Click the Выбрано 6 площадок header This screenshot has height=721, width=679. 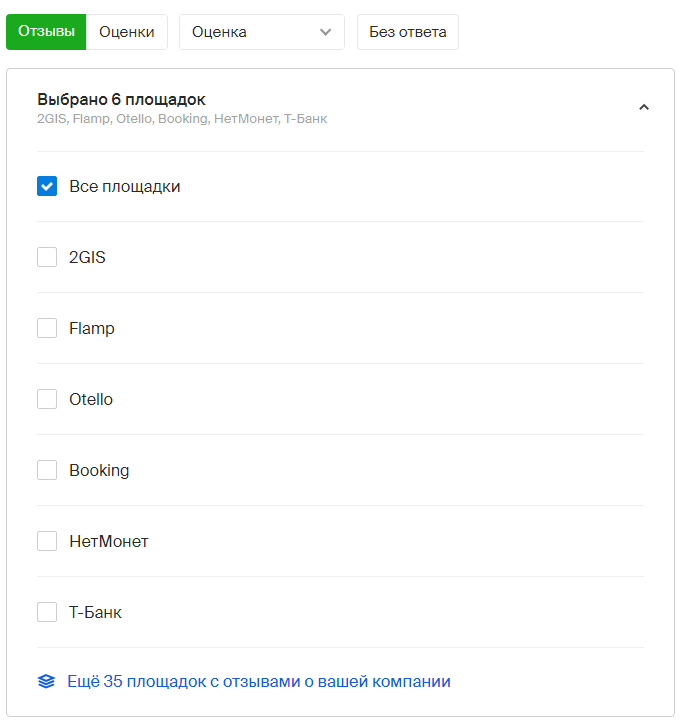(121, 99)
